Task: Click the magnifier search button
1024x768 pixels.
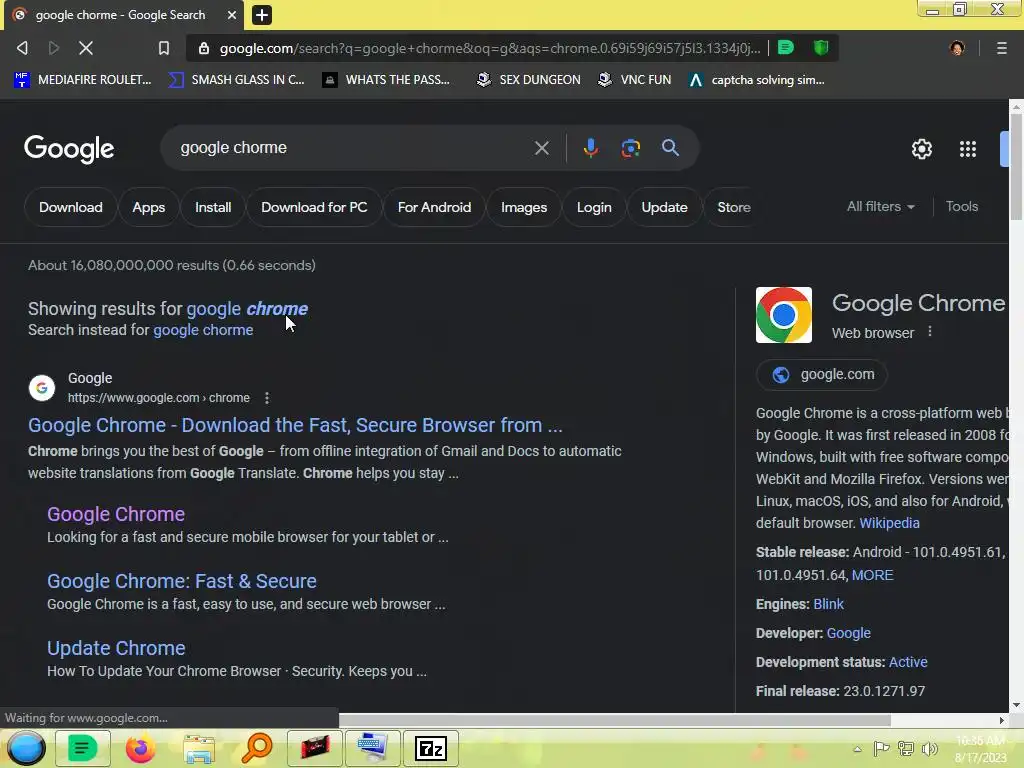Action: [x=670, y=148]
